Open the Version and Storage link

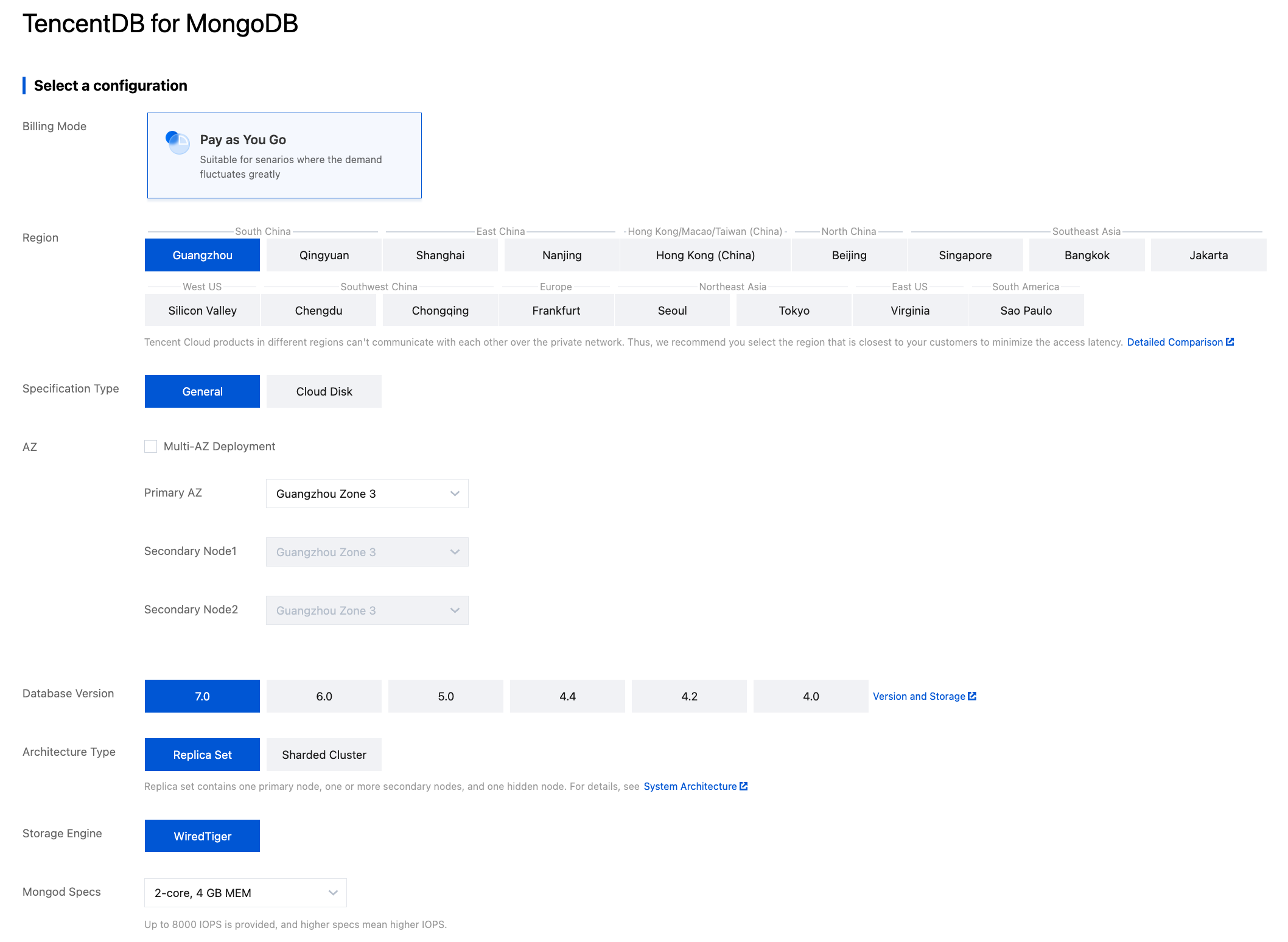pyautogui.click(x=919, y=696)
